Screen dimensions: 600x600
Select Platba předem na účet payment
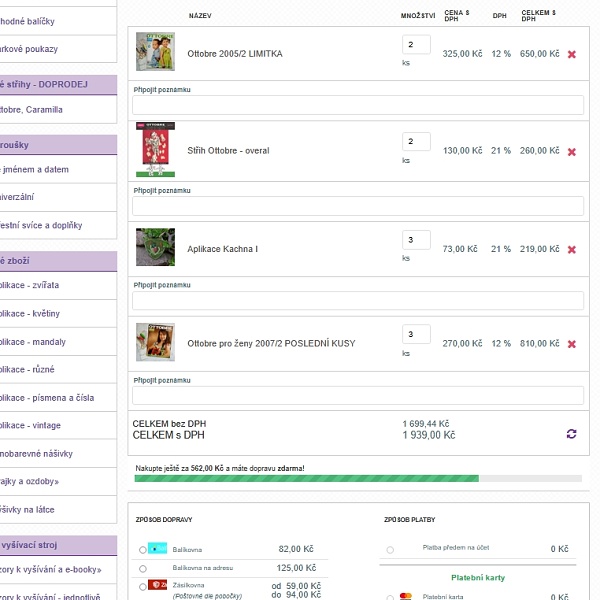click(x=390, y=550)
